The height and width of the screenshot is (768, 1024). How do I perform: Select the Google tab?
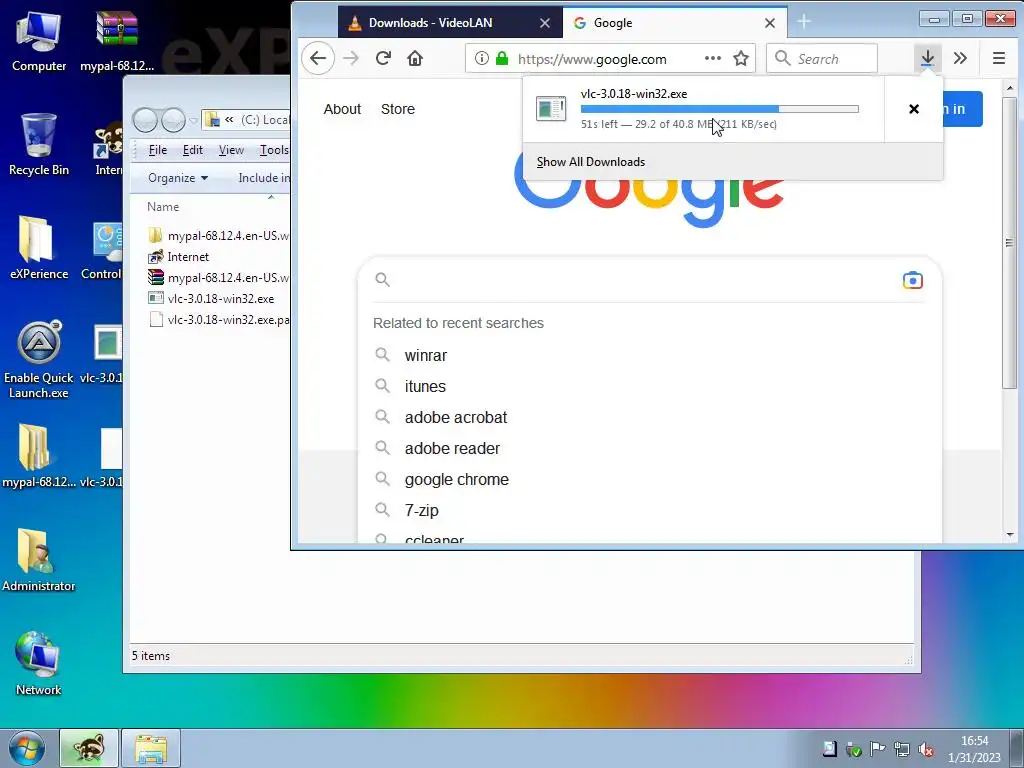point(675,23)
